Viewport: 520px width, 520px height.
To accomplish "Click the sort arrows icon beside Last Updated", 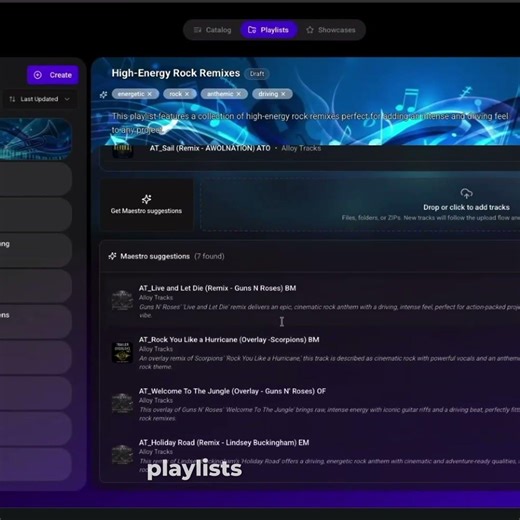I will click(12, 99).
